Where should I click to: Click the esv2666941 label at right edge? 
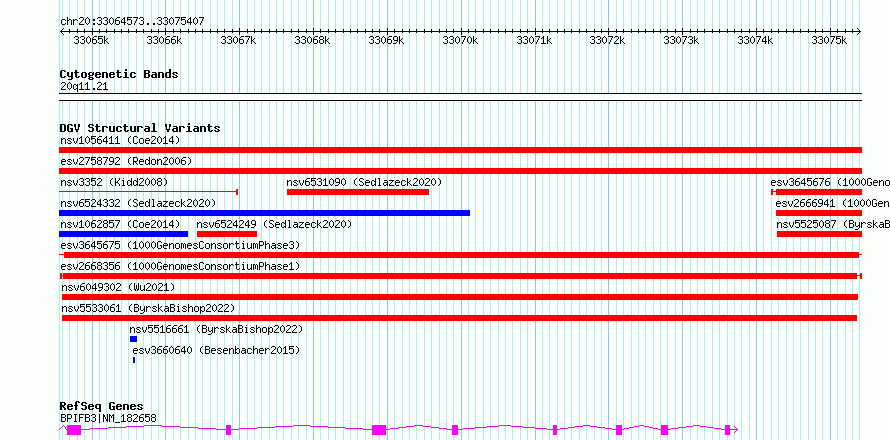tap(833, 203)
